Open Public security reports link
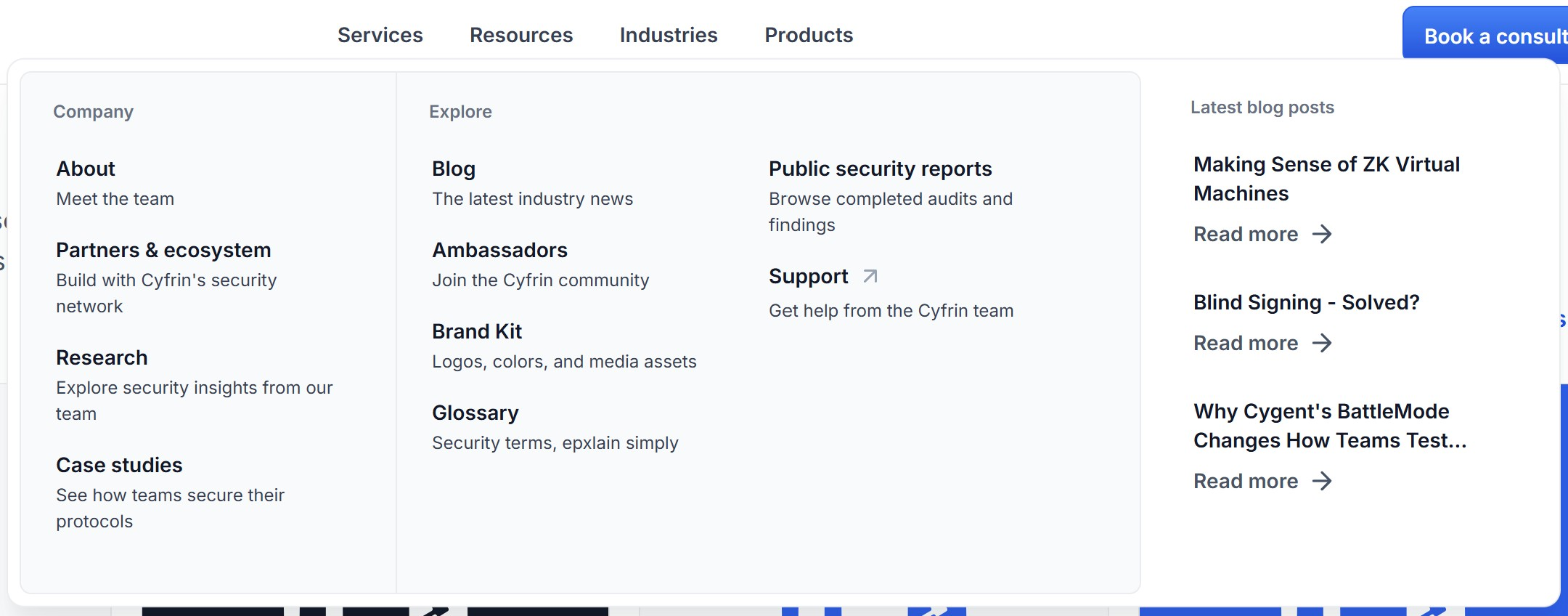Image resolution: width=1568 pixels, height=616 pixels. click(880, 169)
